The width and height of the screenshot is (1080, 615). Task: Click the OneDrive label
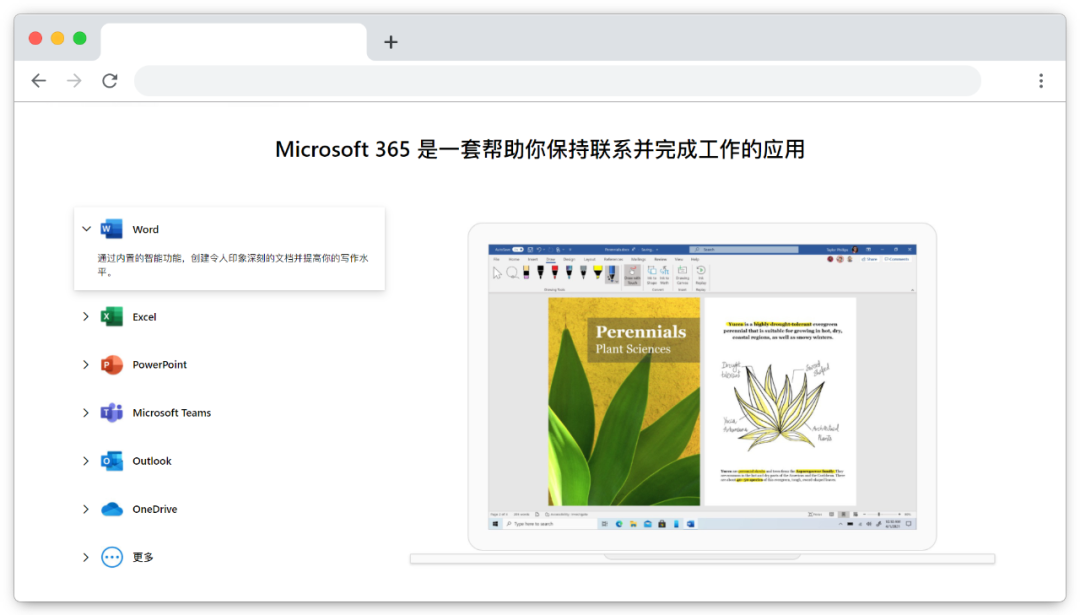[x=154, y=509]
